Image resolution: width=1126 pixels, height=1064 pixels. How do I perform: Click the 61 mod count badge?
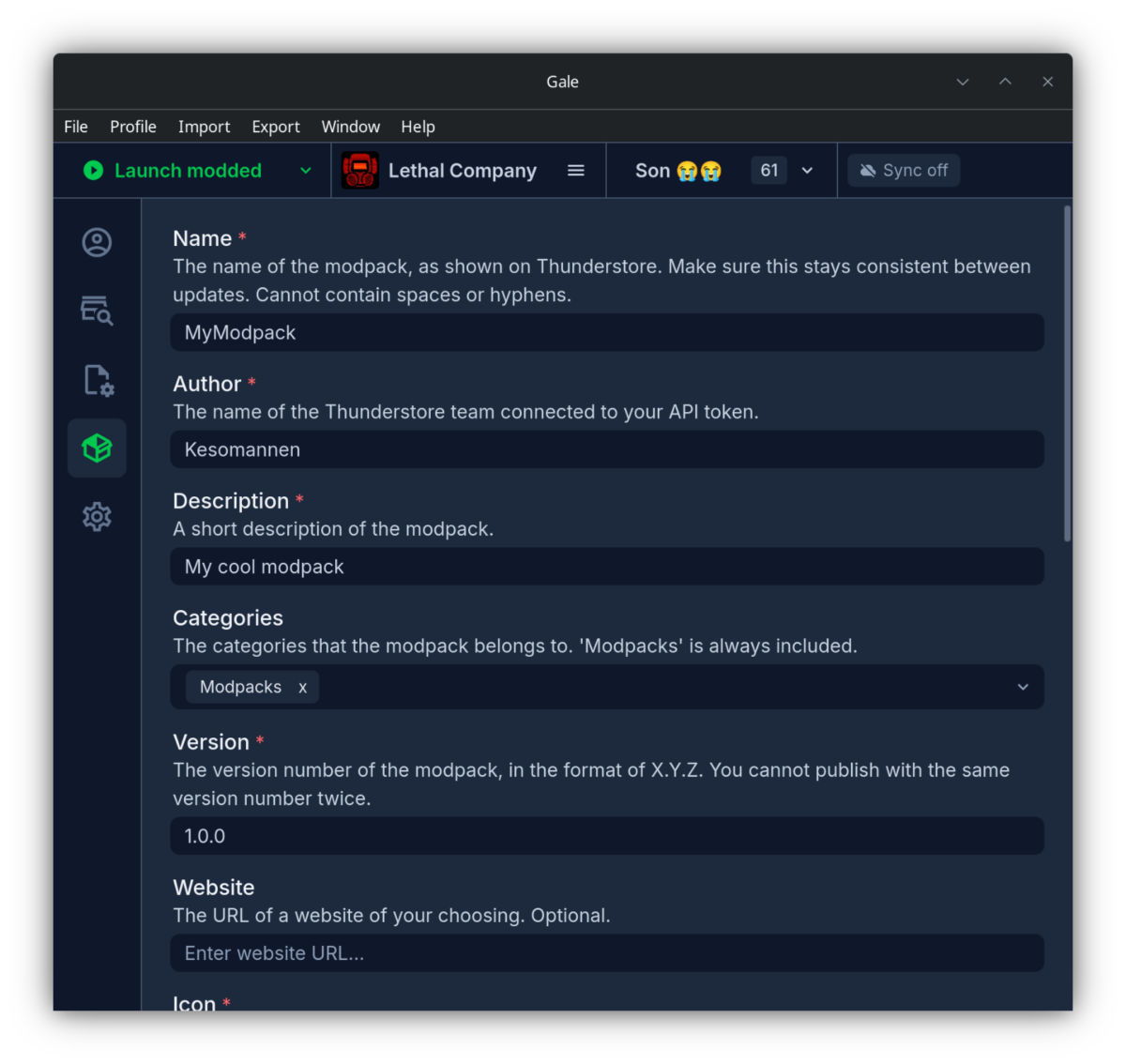(769, 171)
